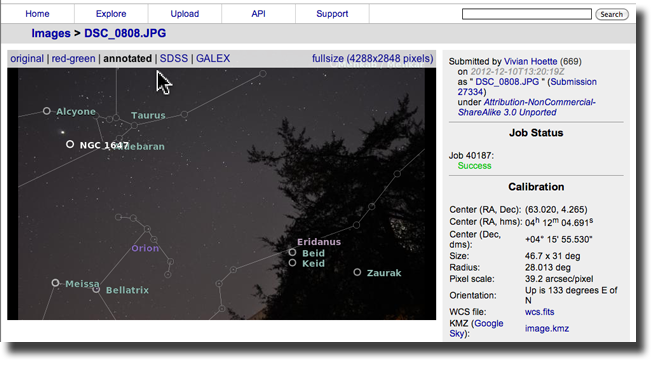Click the 39.2 arcsec/pixel scale value

(559, 279)
